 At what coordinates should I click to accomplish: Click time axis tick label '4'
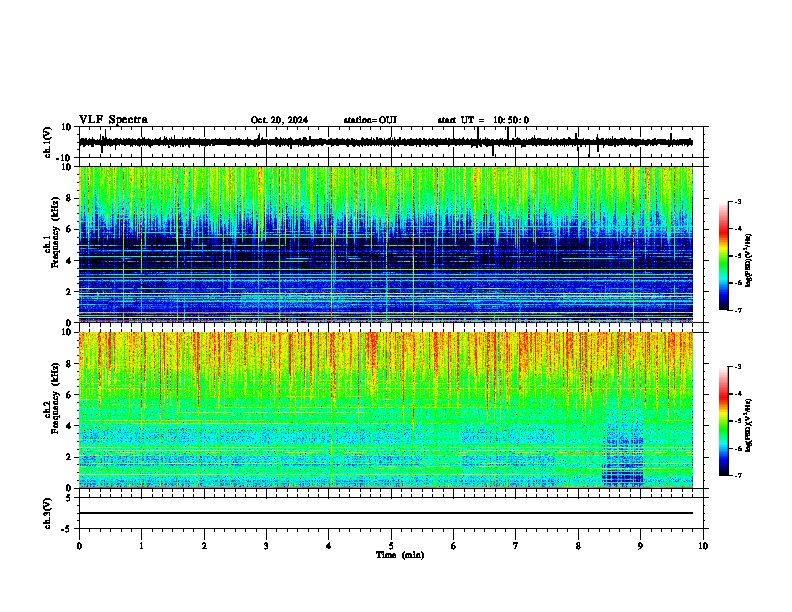click(329, 545)
